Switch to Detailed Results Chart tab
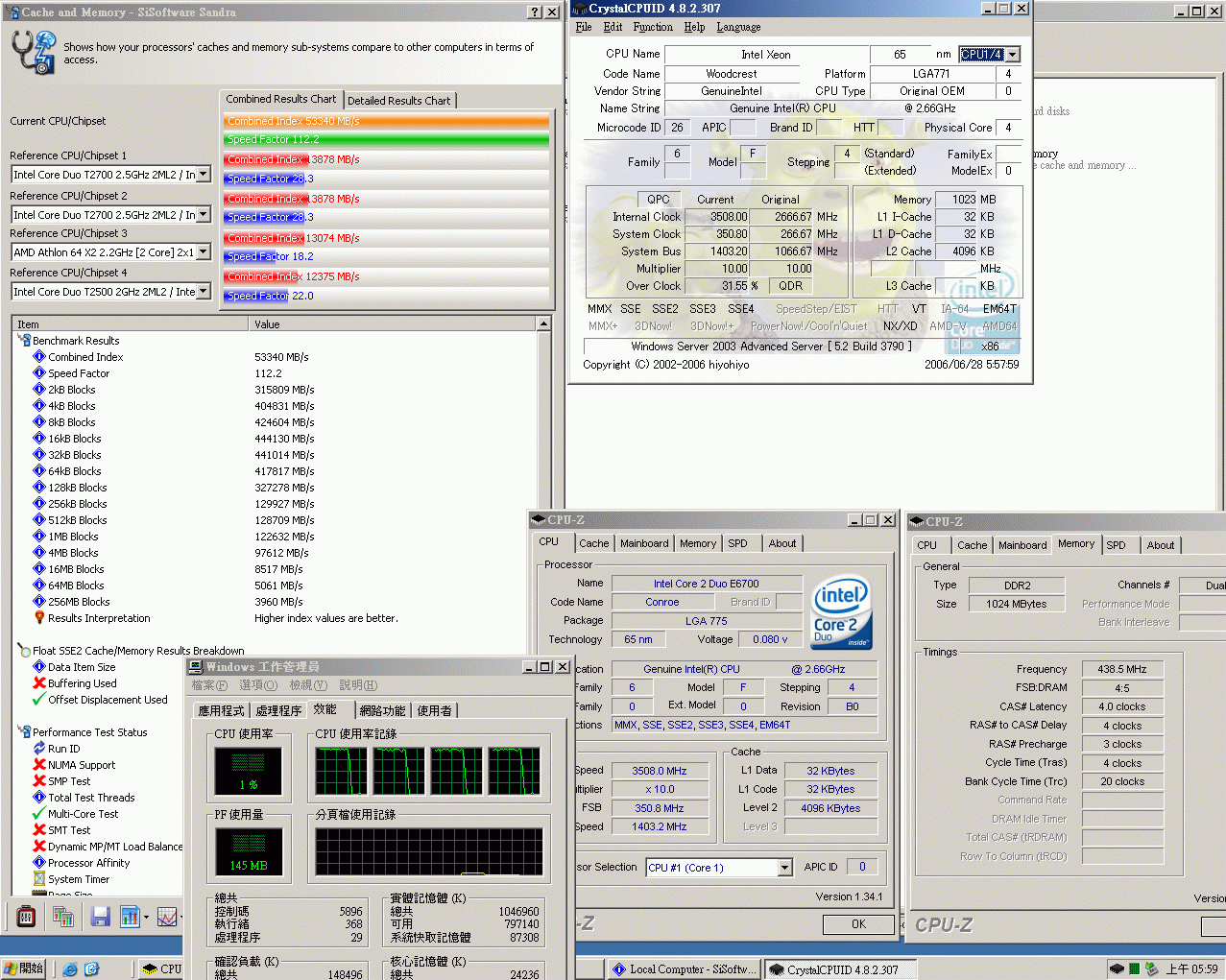Viewport: 1226px width, 980px height. point(398,101)
